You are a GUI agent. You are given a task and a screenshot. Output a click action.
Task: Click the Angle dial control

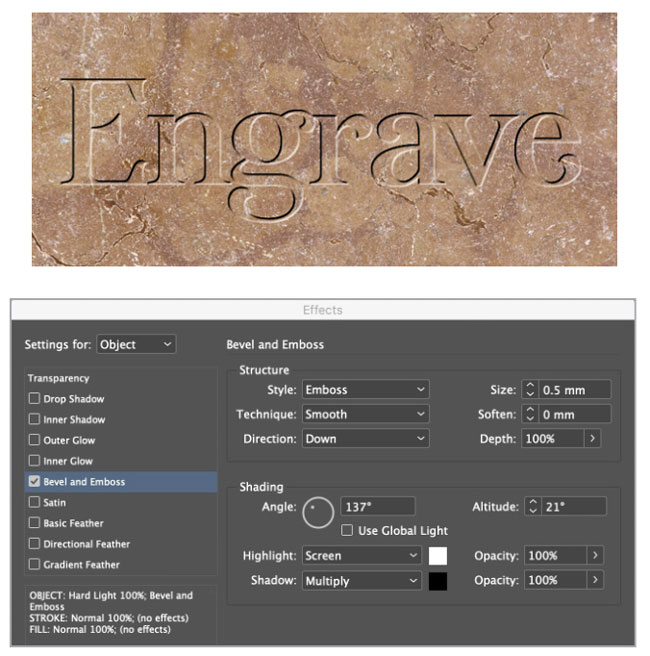318,512
